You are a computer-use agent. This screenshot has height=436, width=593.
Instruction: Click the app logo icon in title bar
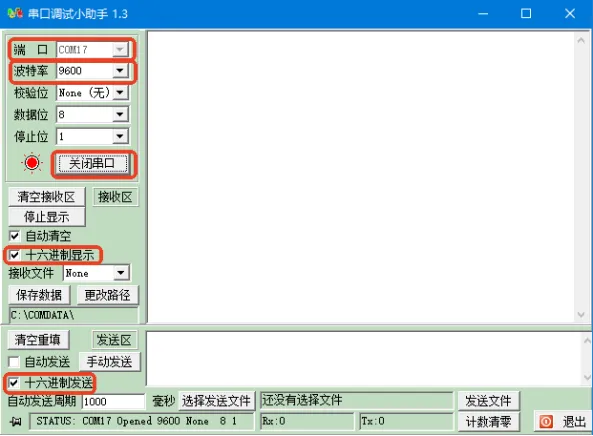[15, 14]
